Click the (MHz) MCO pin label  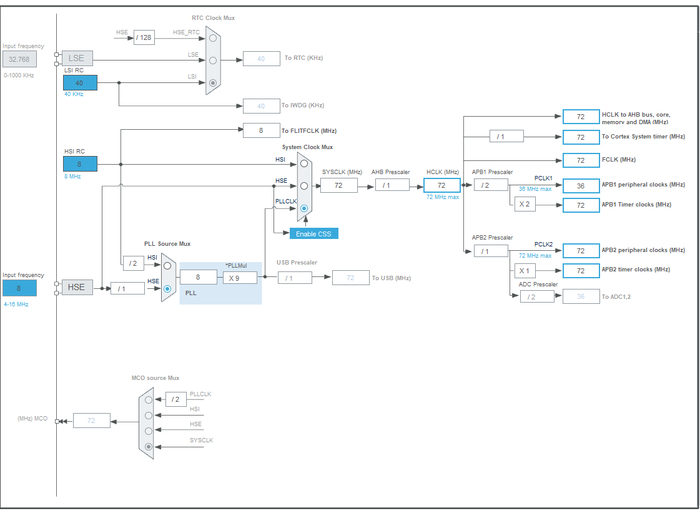tap(32, 419)
